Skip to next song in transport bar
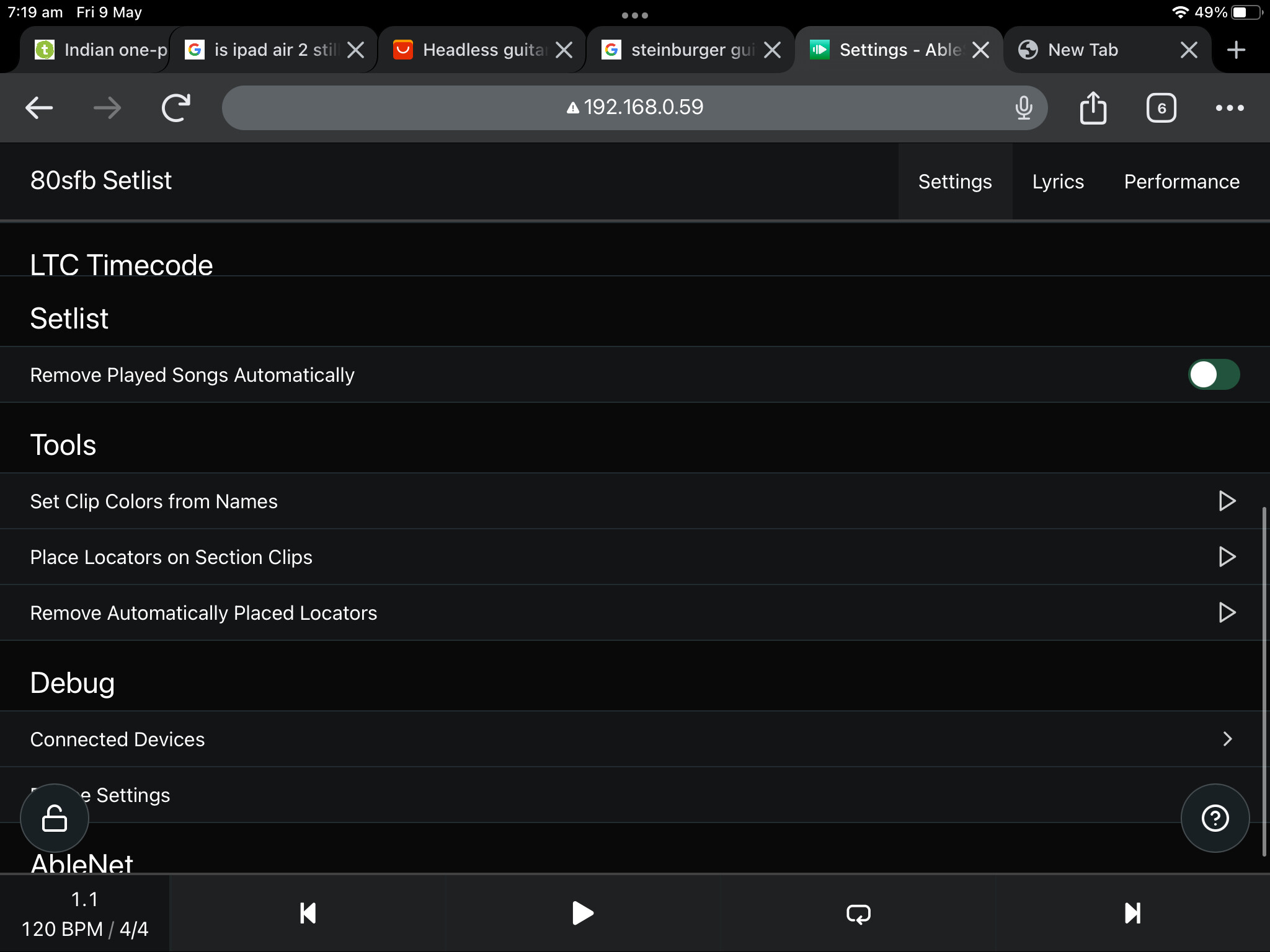Image resolution: width=1270 pixels, height=952 pixels. point(1132,913)
